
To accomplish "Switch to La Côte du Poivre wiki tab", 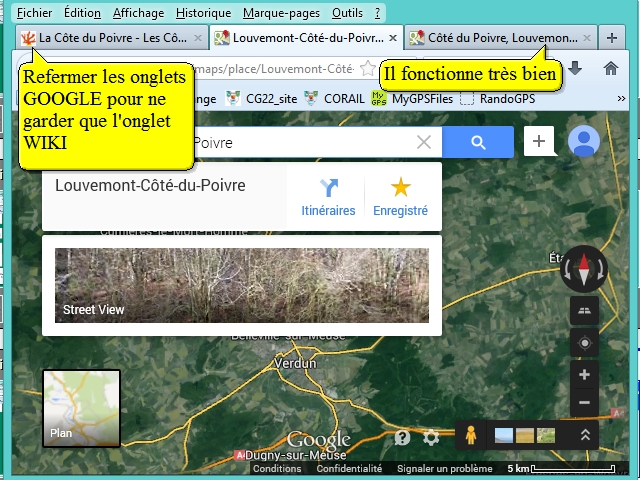I will [111, 38].
